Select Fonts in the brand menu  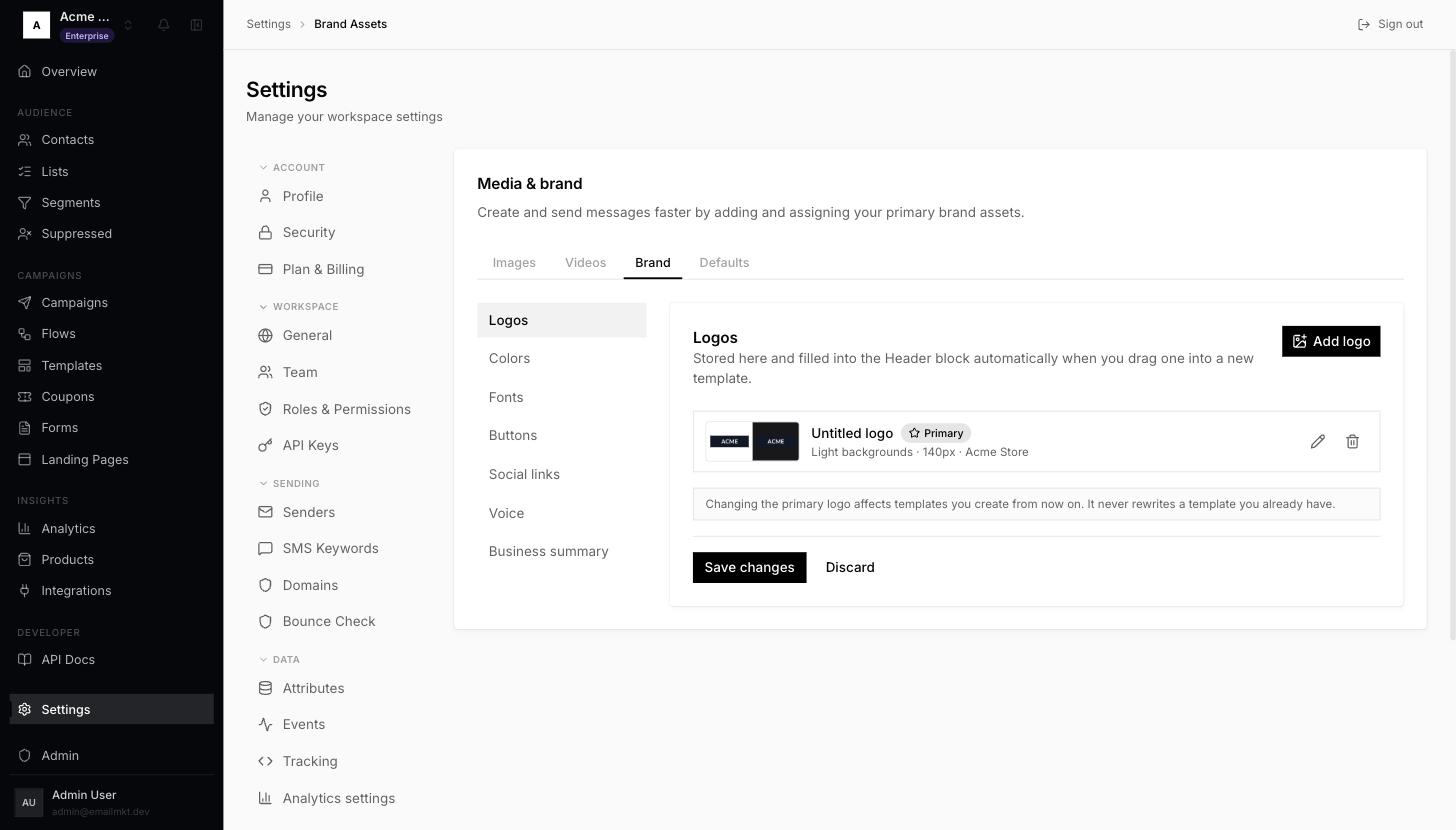562,397
